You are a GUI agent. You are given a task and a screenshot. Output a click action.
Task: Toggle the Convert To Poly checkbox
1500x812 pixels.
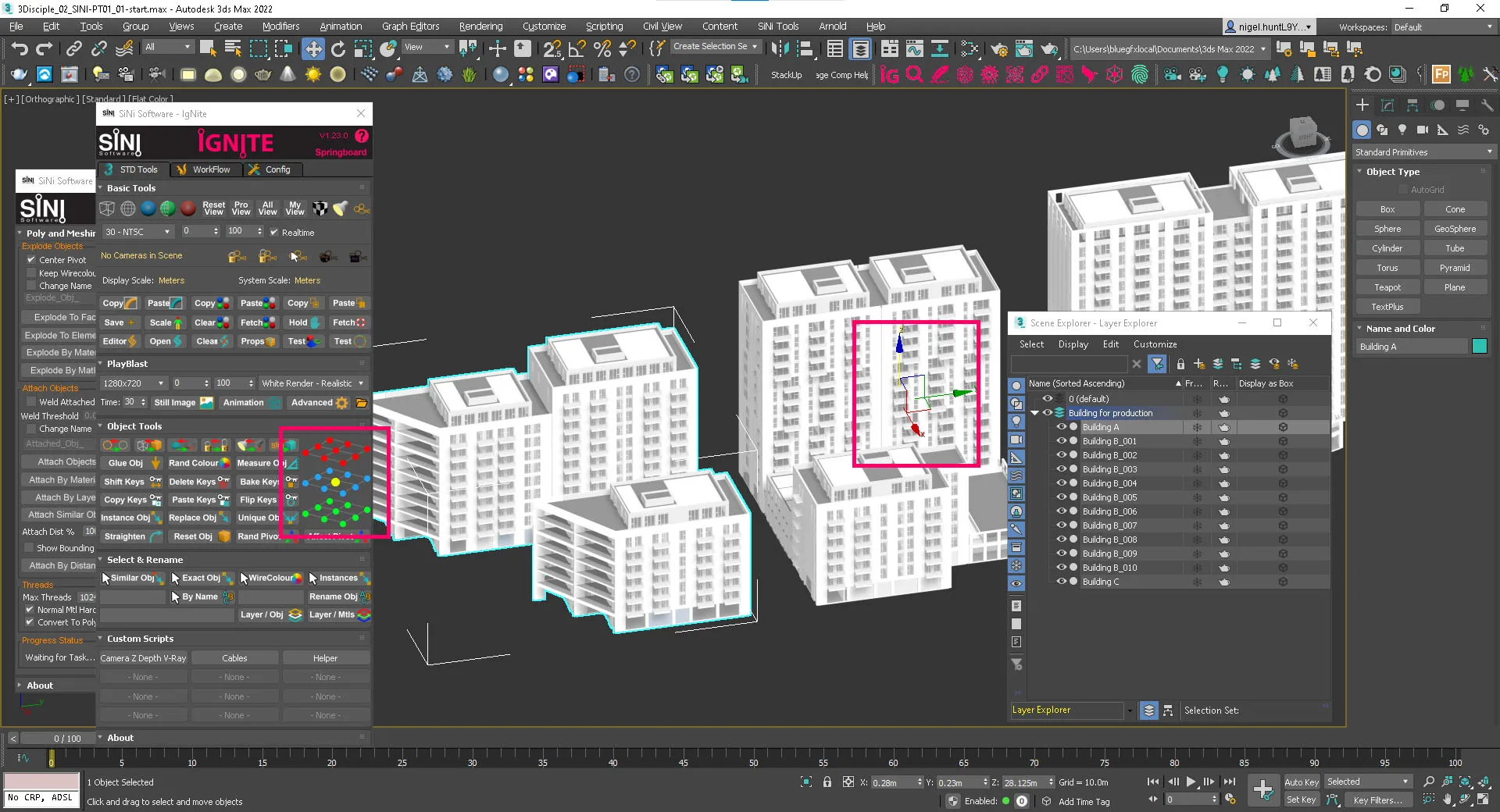30,622
